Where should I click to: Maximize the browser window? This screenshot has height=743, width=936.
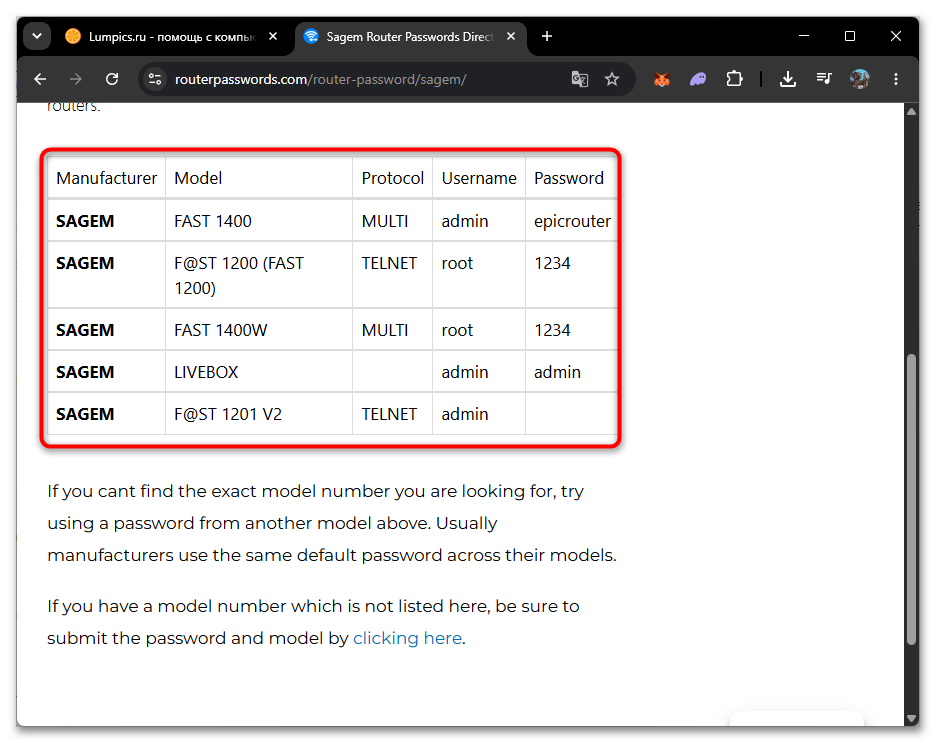pos(850,36)
